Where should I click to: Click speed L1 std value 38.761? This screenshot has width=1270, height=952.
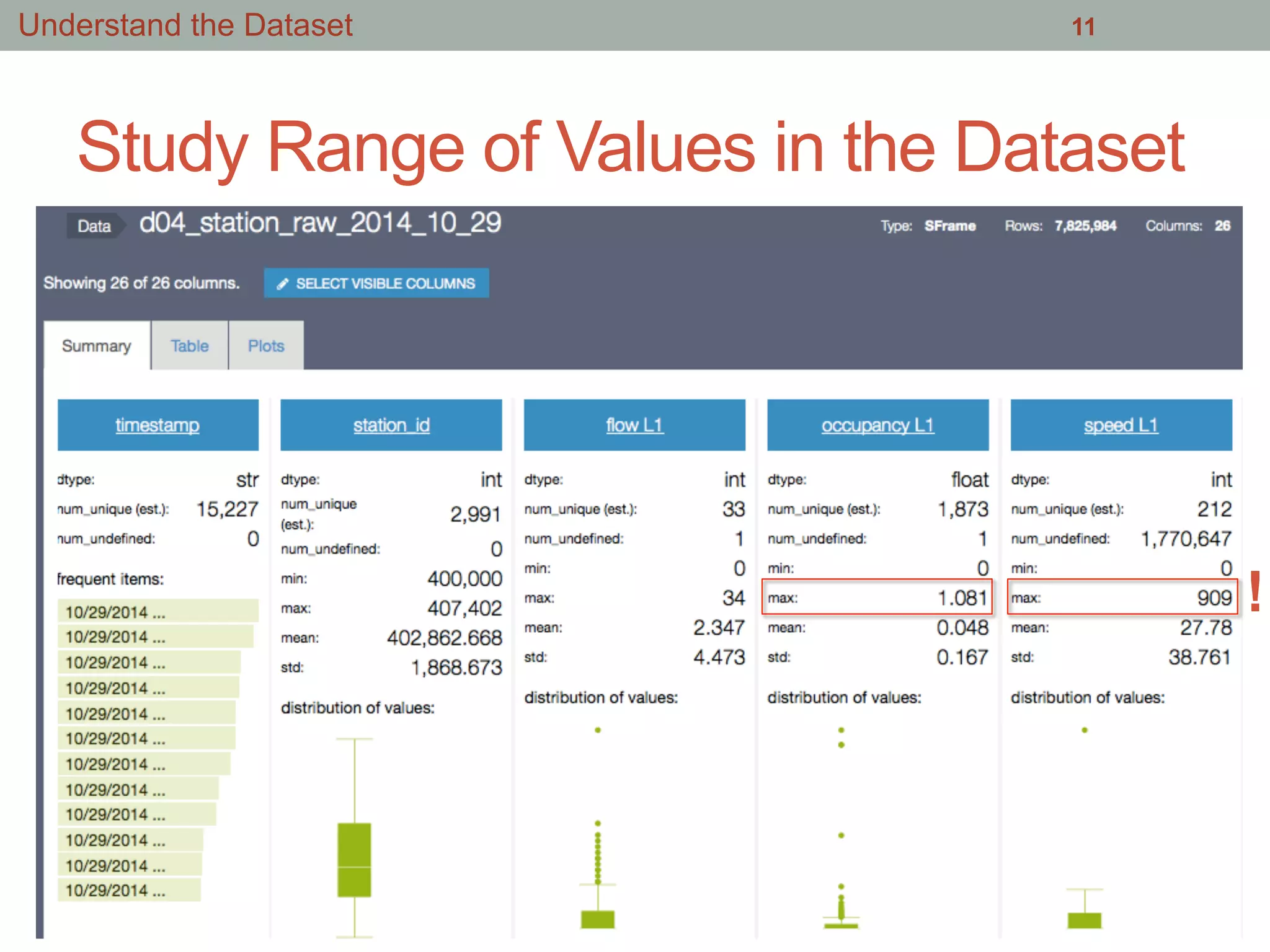pos(1200,658)
